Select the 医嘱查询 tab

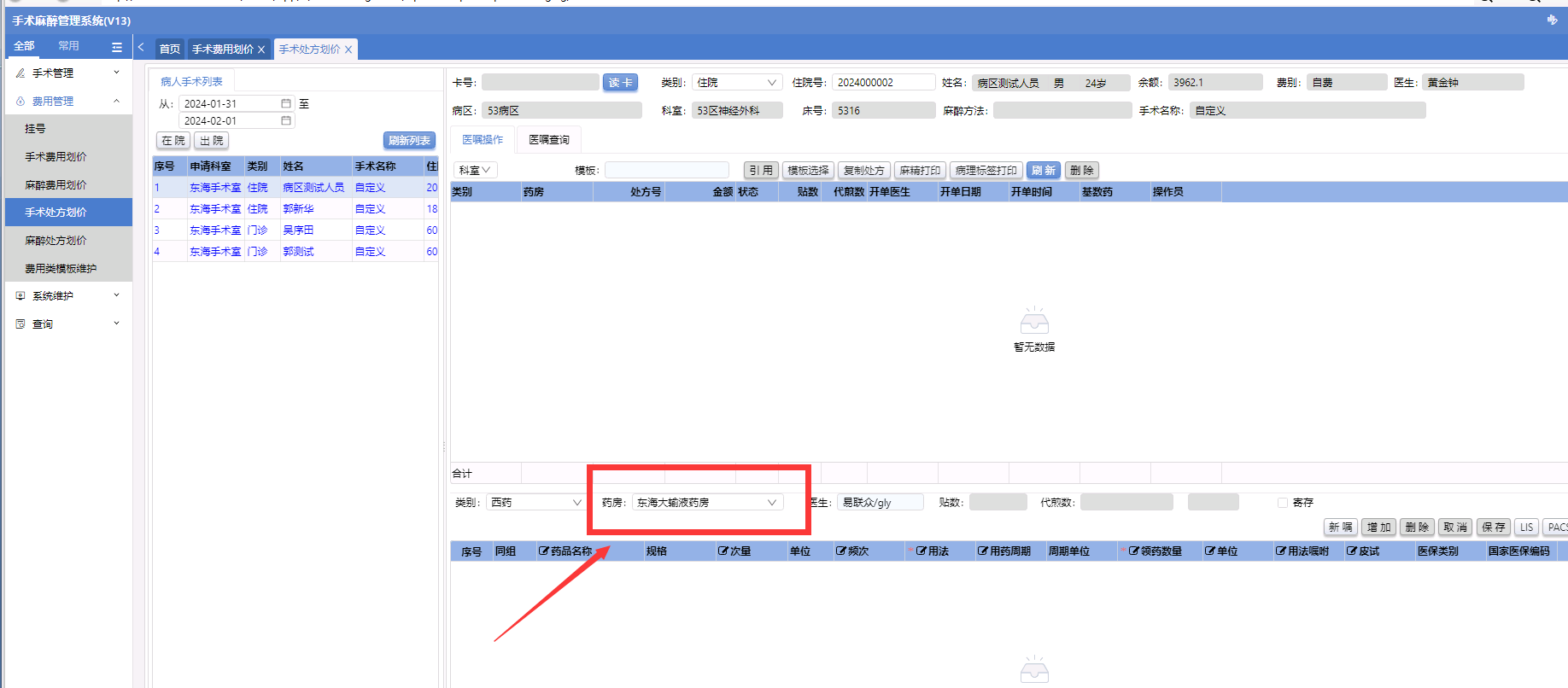point(549,140)
